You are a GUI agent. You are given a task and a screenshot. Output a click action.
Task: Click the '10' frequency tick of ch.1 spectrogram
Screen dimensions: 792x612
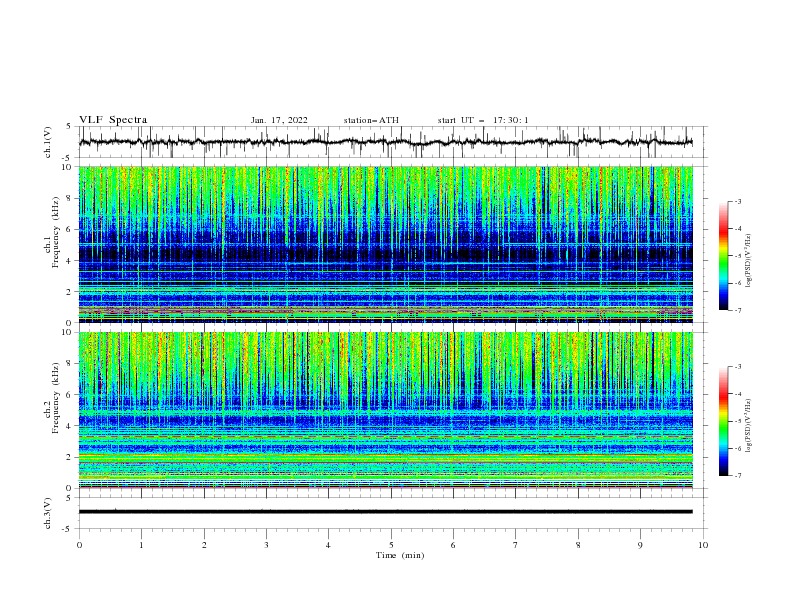coord(69,167)
